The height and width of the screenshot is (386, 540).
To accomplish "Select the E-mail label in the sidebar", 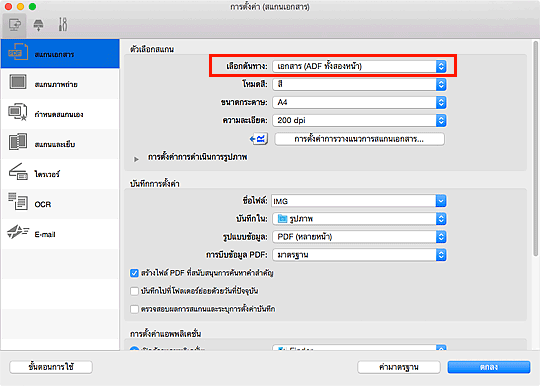I will [45, 234].
